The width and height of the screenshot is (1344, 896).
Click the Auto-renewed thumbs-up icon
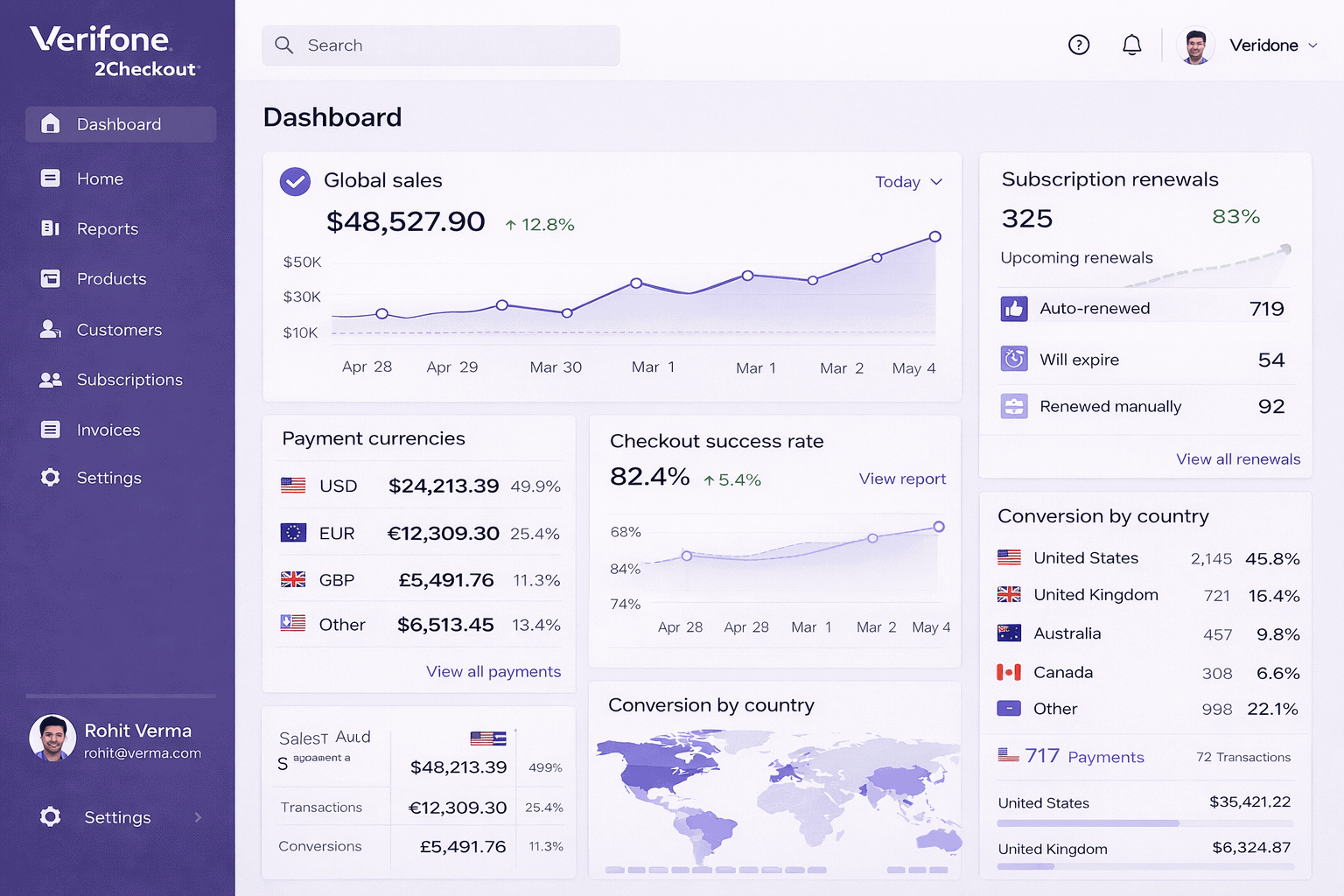click(x=1014, y=309)
